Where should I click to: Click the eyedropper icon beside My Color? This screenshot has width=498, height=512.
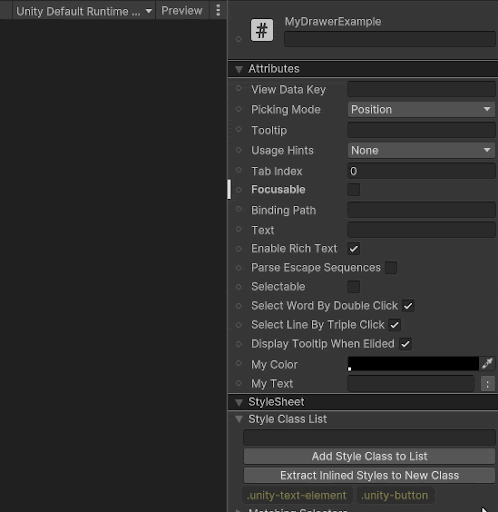point(487,364)
